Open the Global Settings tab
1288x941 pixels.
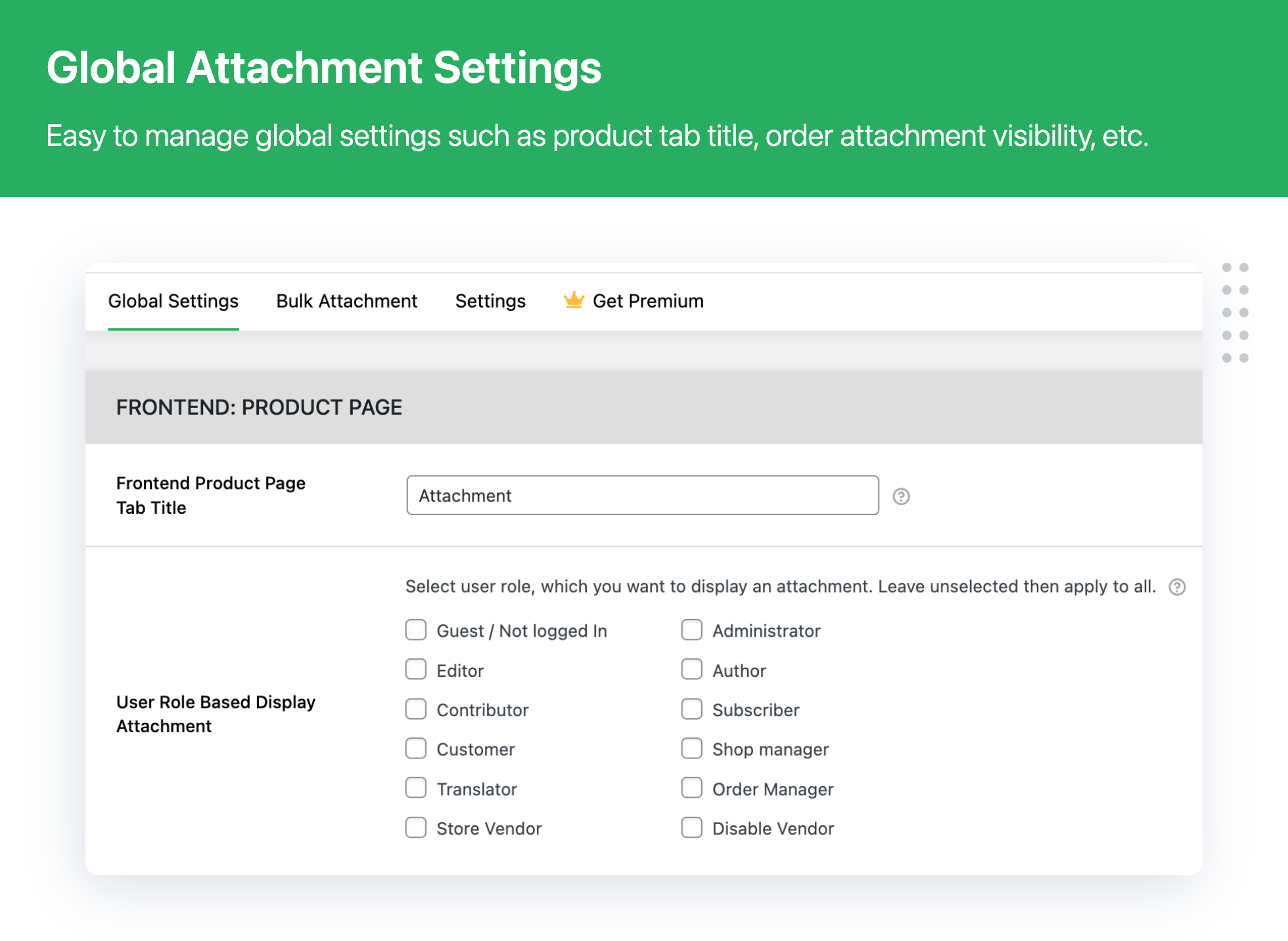pyautogui.click(x=173, y=301)
